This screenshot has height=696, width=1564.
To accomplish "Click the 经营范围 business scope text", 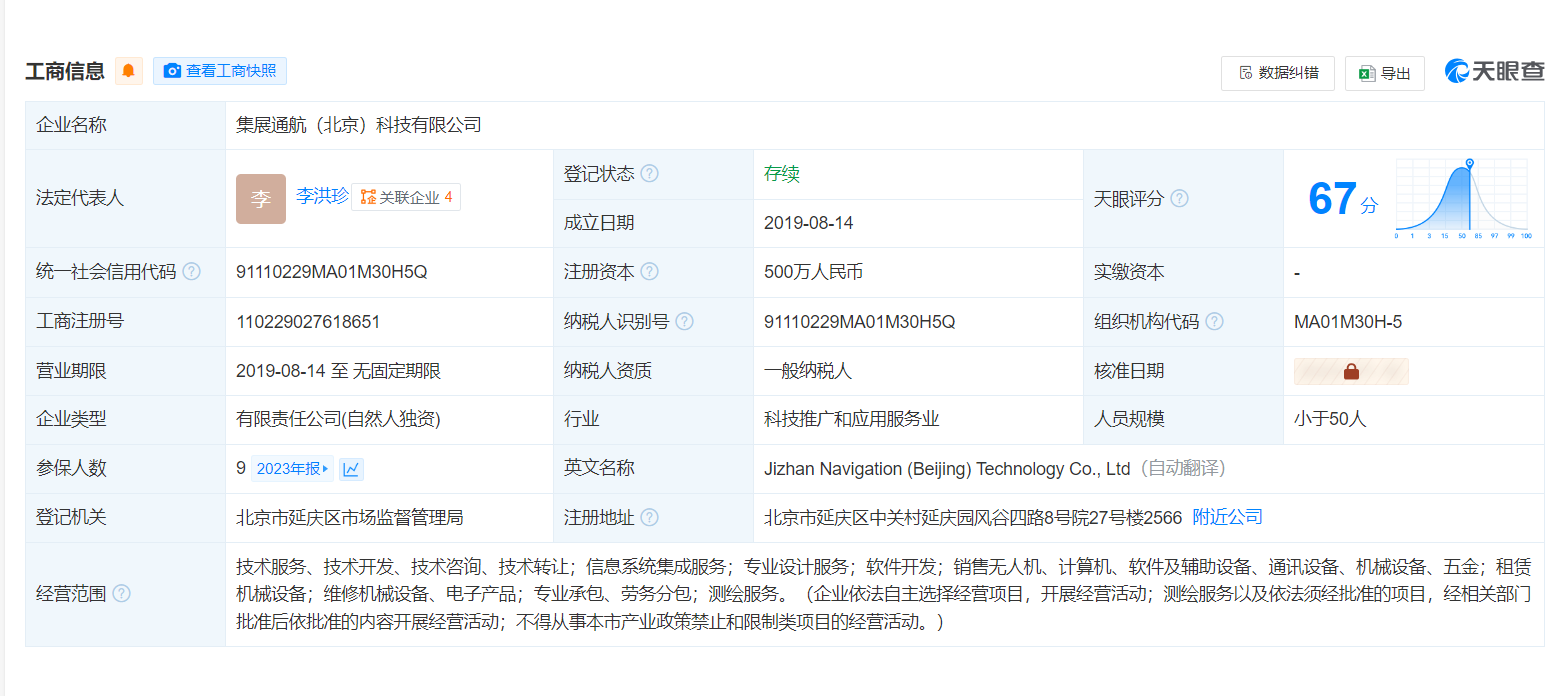I will point(883,594).
